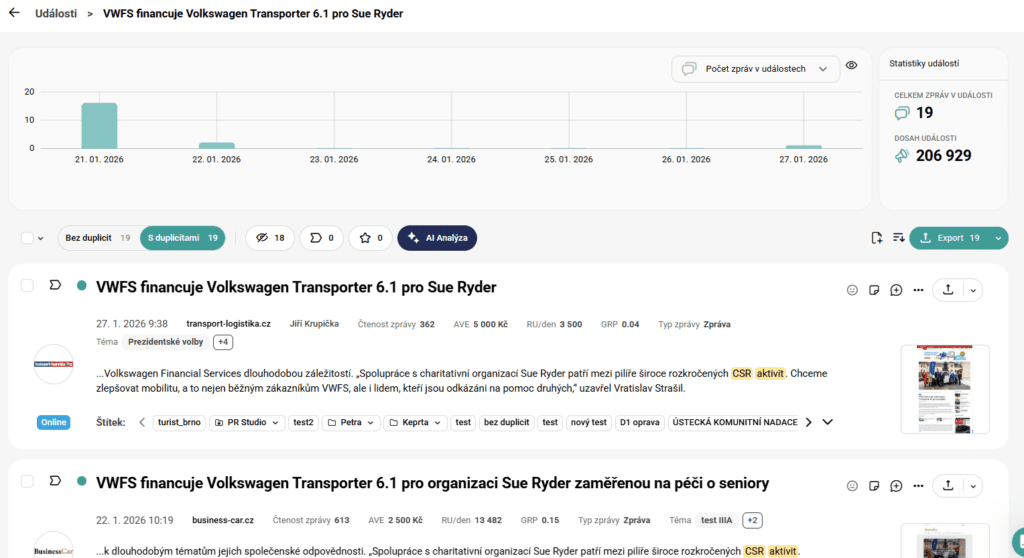This screenshot has width=1024, height=558.
Task: Open the sort order icon near Export
Action: 899,238
